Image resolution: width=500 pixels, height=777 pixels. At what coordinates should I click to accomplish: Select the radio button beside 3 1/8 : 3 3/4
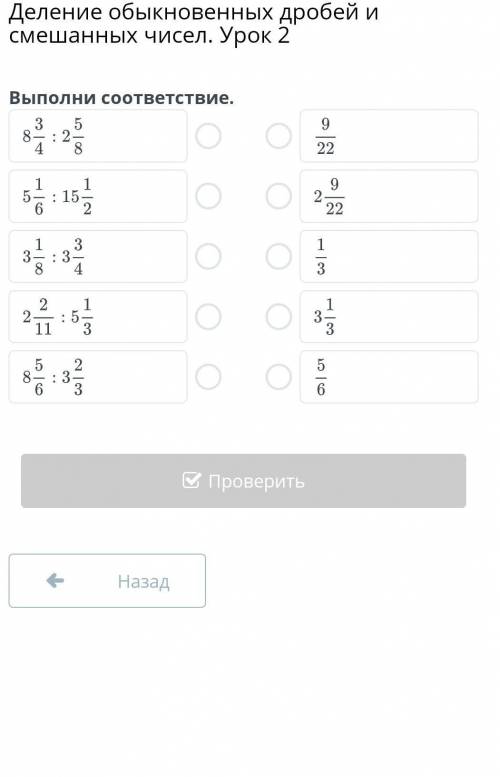(208, 257)
